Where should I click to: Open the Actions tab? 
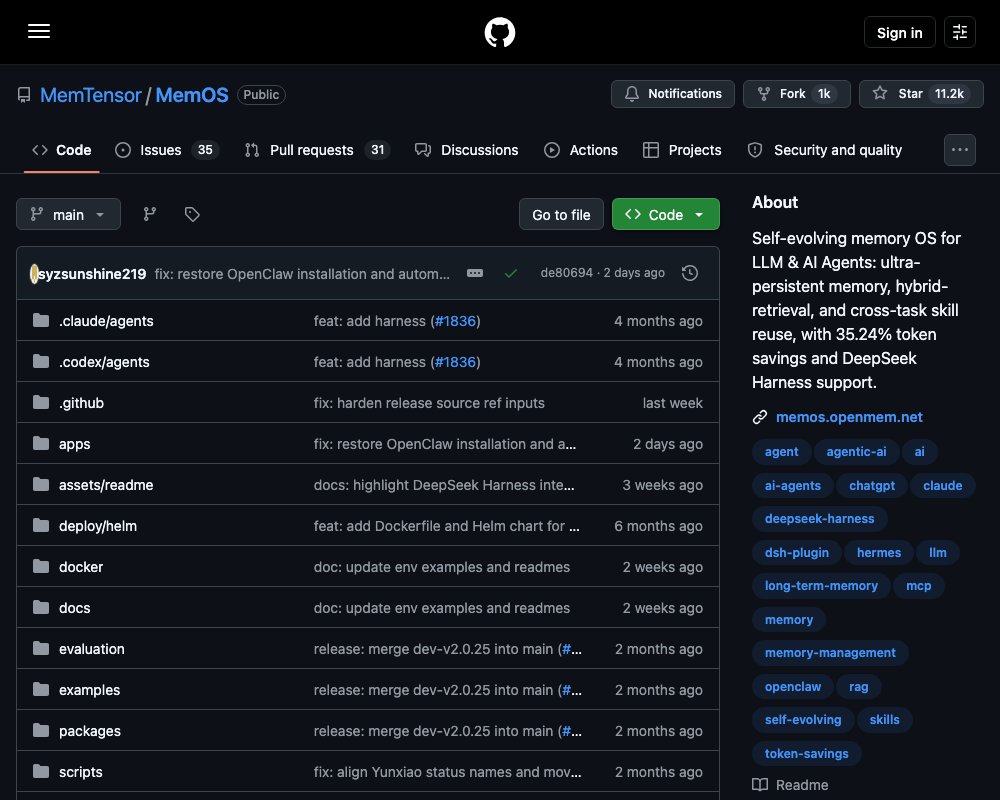[x=580, y=150]
